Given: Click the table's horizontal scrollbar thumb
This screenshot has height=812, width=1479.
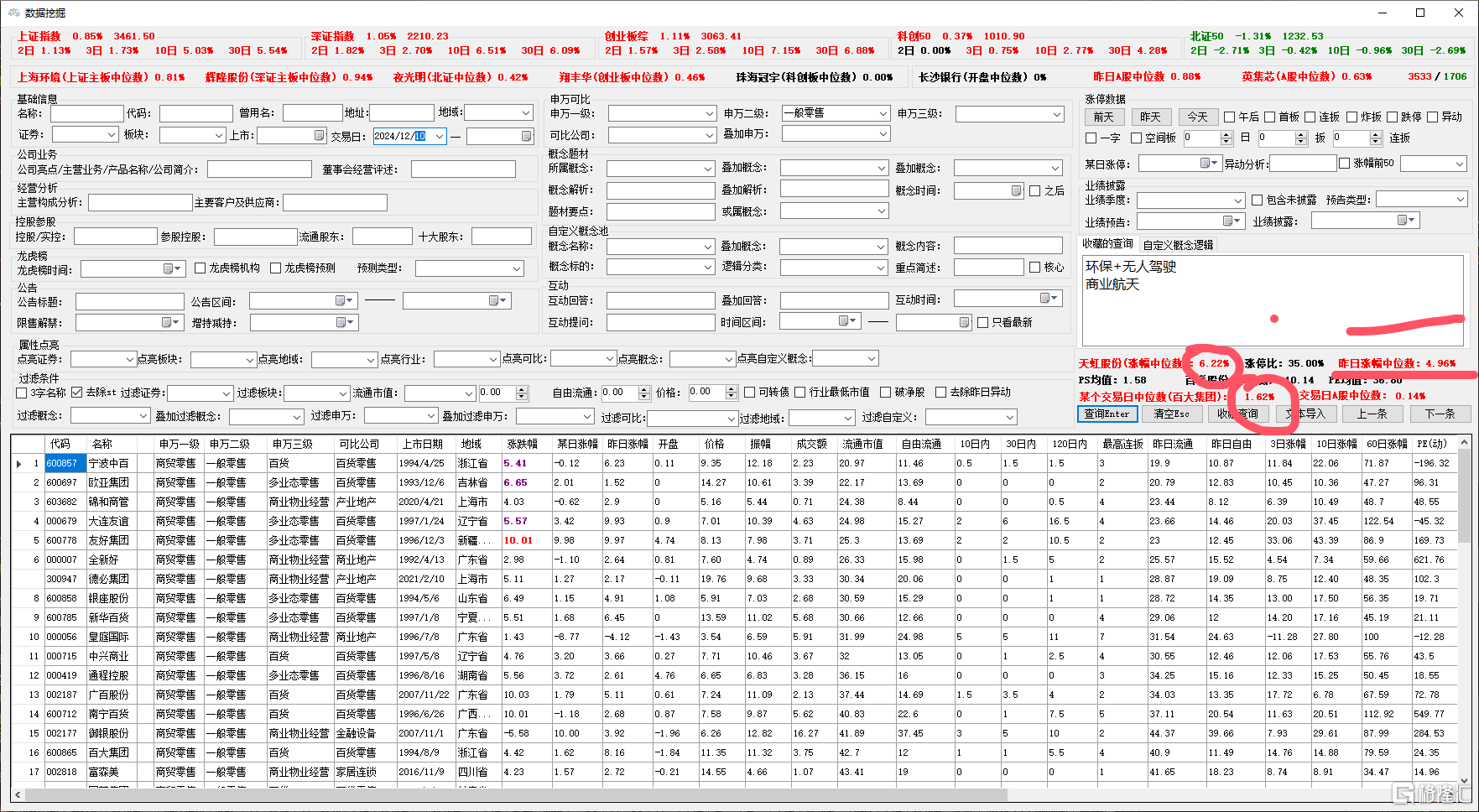Looking at the screenshot, I should coord(516,794).
